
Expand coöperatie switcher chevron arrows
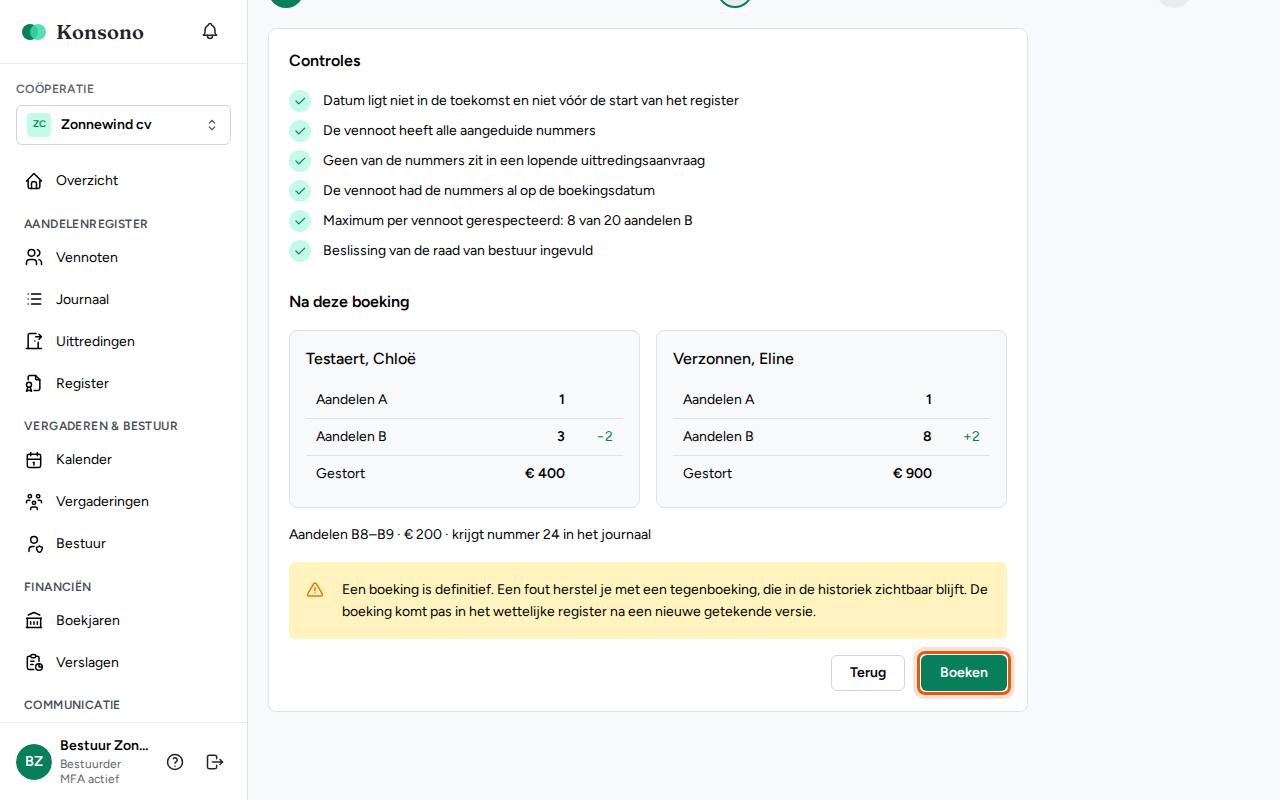212,125
